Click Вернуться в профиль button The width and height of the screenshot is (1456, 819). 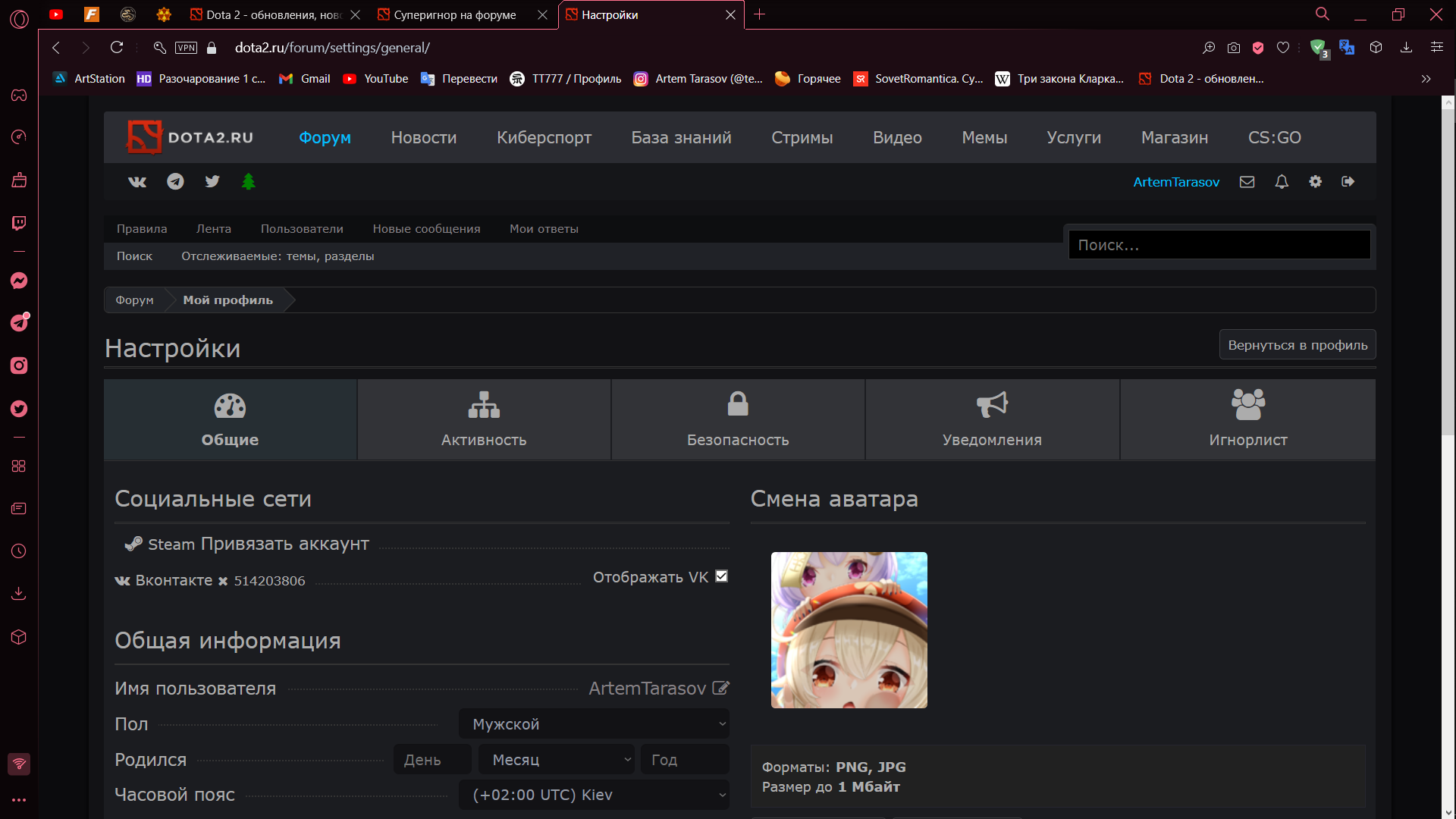point(1297,345)
